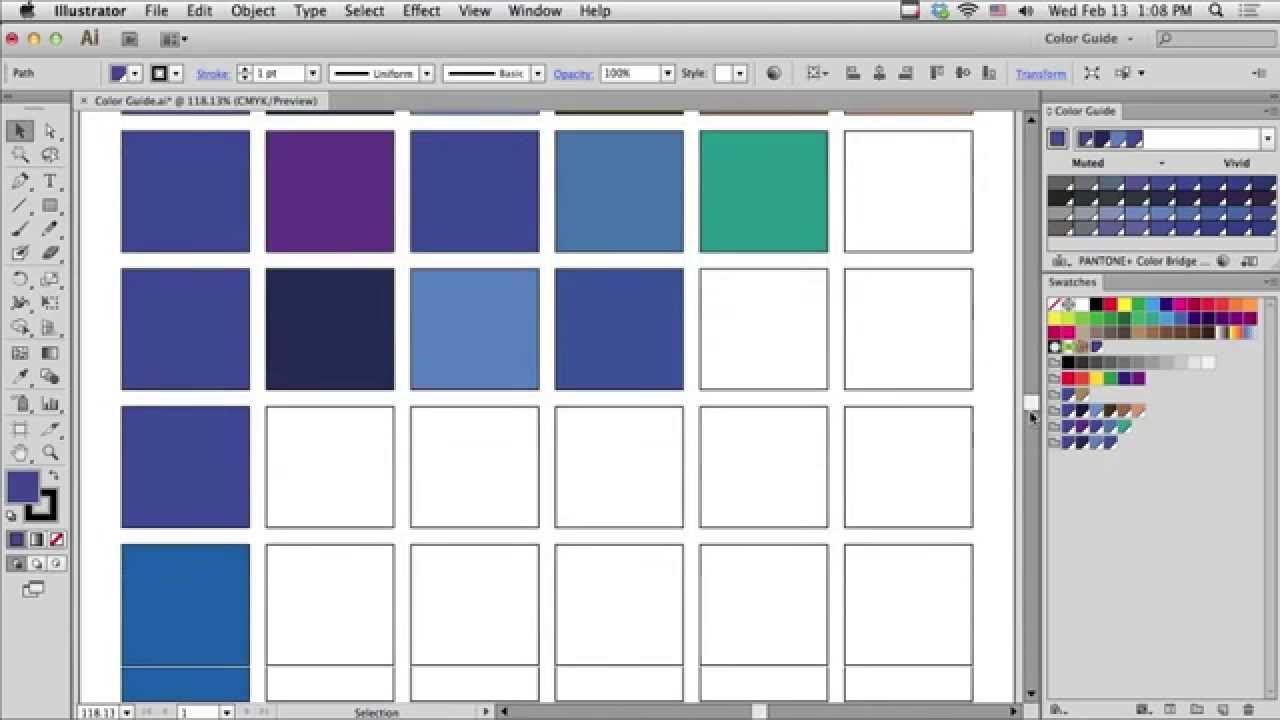The image size is (1280, 720).
Task: Open the fill color dropdown in control bar
Action: (135, 73)
